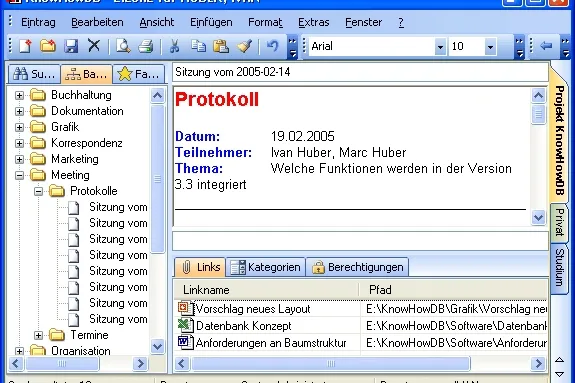This screenshot has height=383, width=575.
Task: Click the Grafik folder icon
Action: coord(38,127)
